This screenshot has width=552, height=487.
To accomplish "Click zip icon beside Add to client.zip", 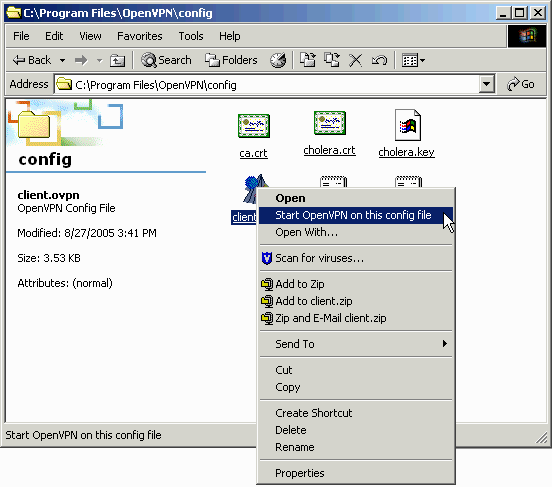I will (267, 301).
